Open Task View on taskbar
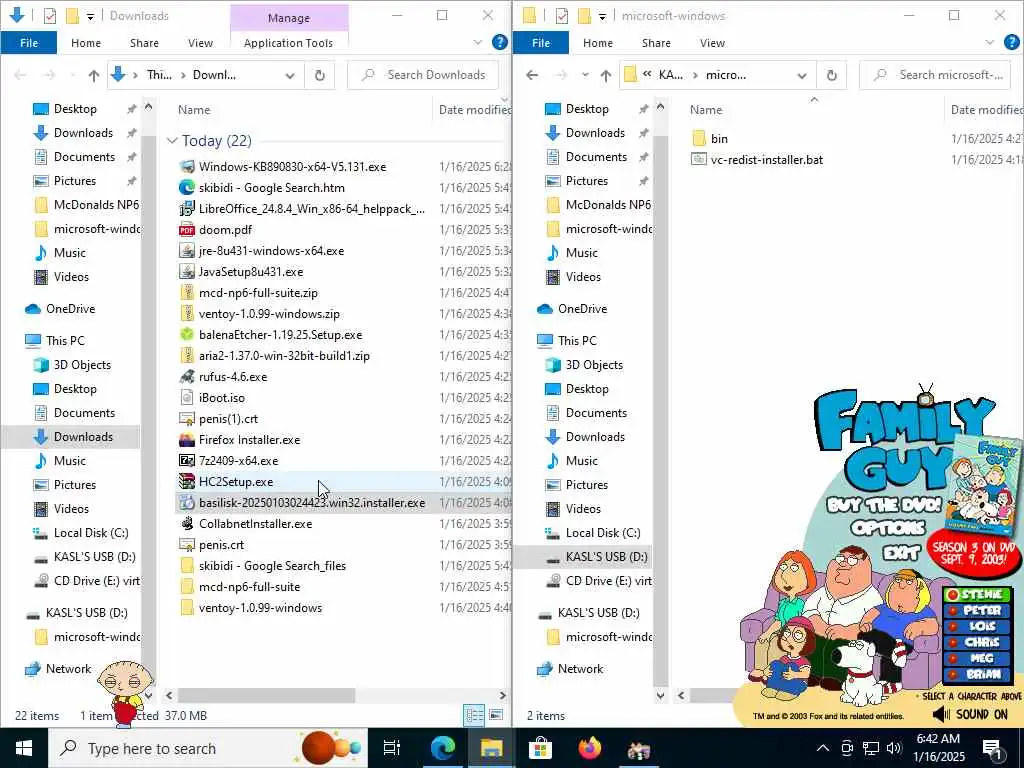This screenshot has height=768, width=1024. point(392,748)
